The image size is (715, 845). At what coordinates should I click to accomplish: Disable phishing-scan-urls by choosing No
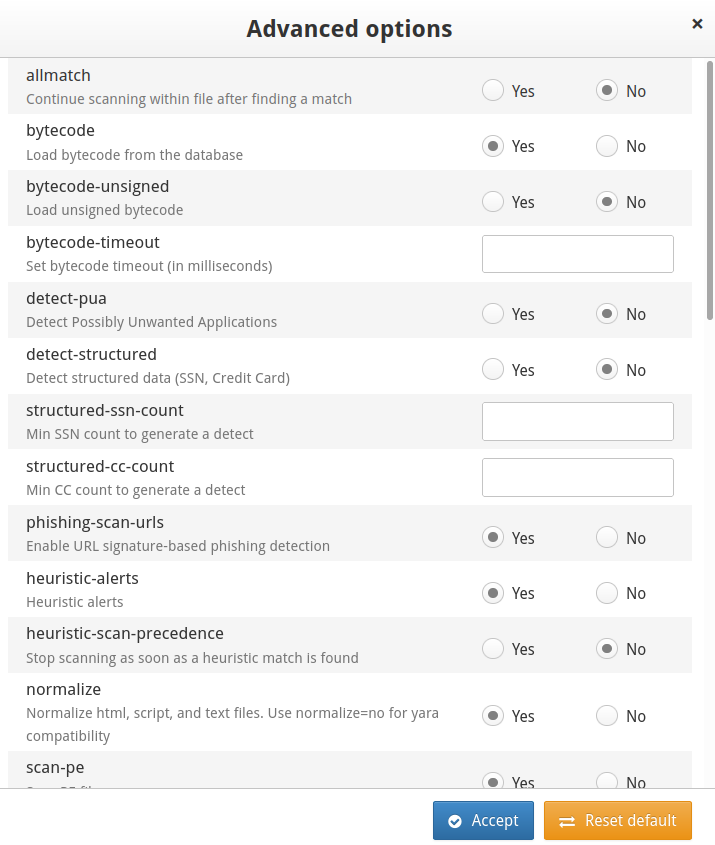tap(607, 538)
